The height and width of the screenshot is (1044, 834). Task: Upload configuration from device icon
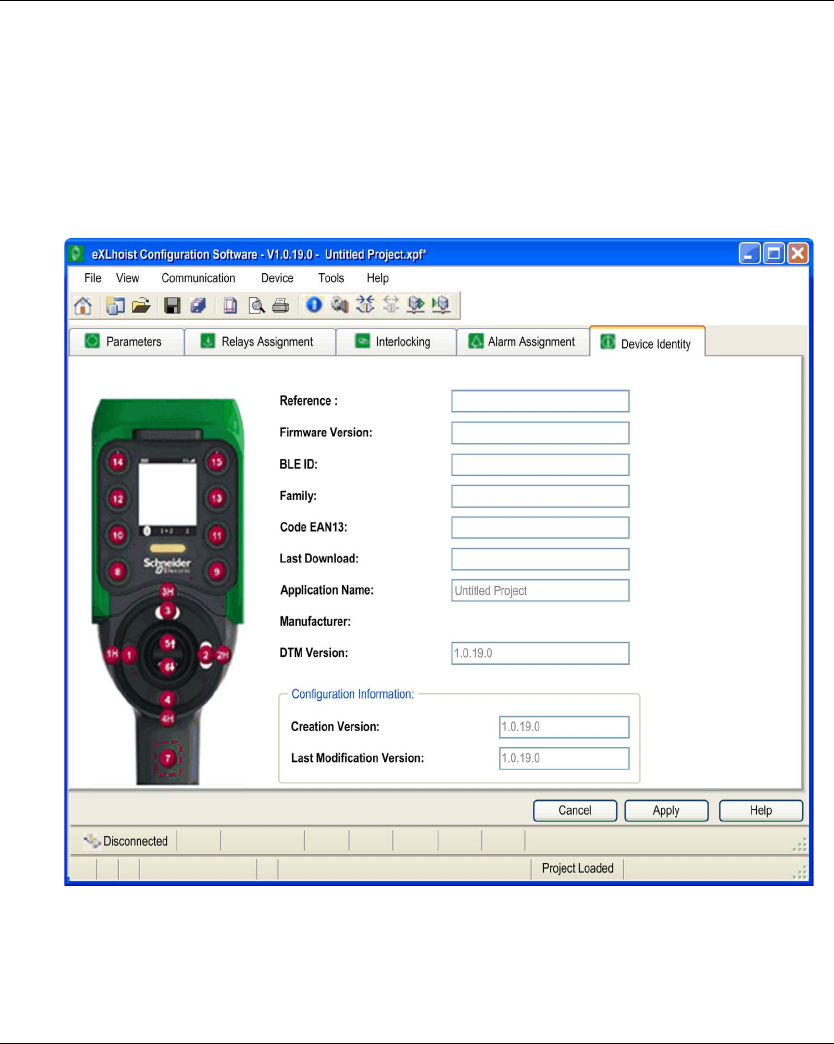coord(441,305)
